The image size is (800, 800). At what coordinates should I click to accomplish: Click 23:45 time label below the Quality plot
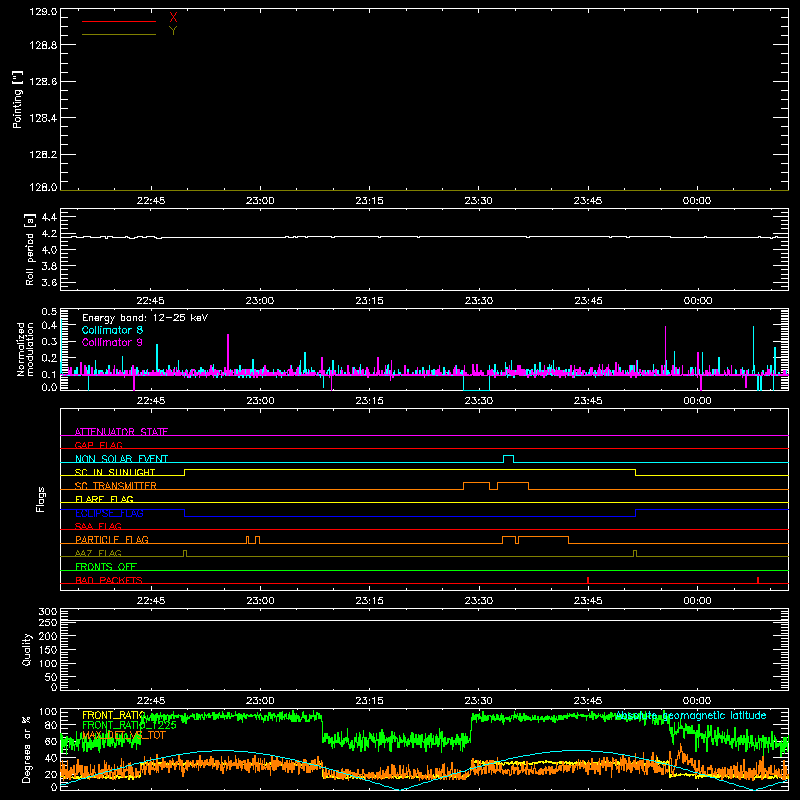588,701
